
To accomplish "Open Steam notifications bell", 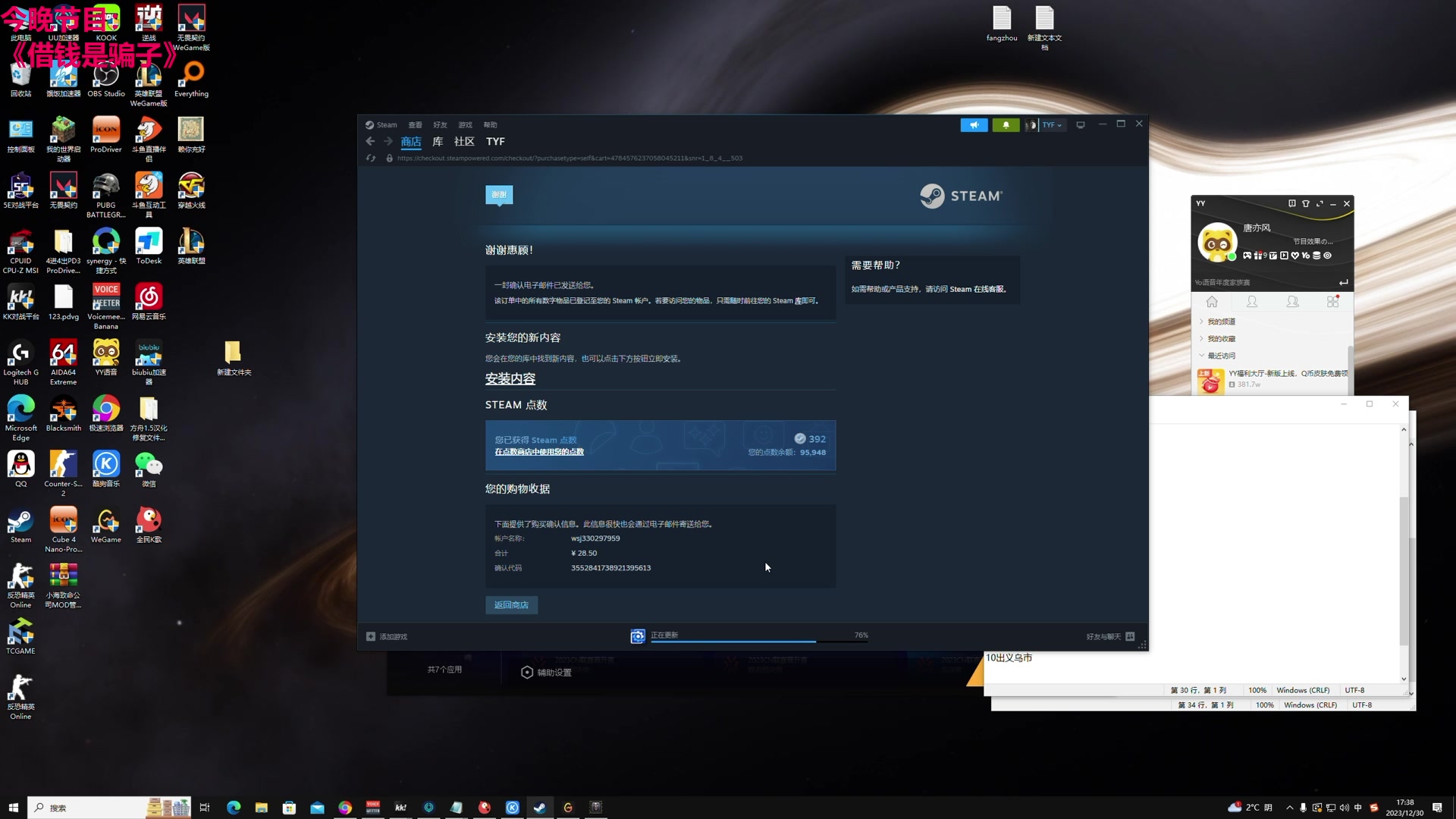I will click(1006, 125).
